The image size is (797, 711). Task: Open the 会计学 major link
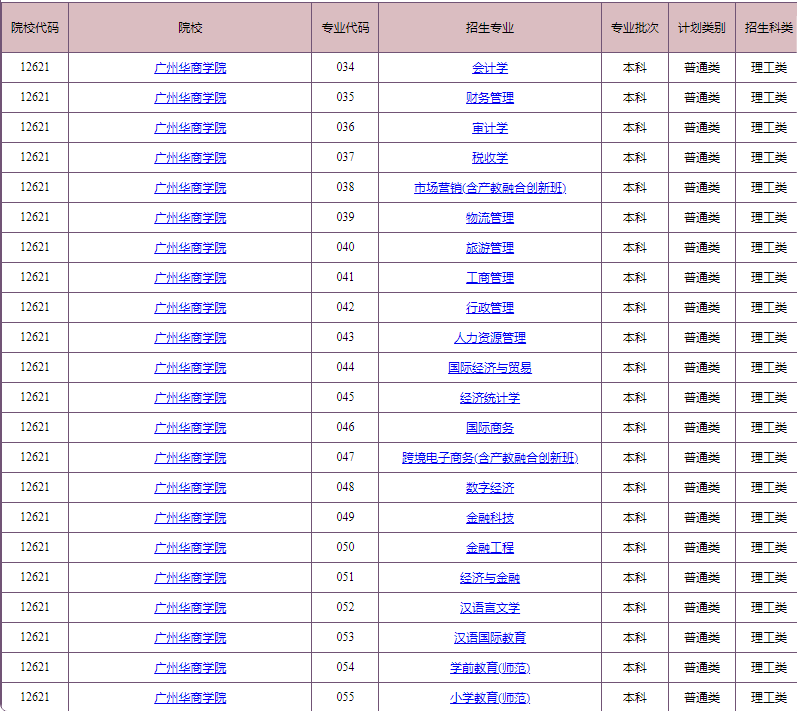[x=489, y=68]
